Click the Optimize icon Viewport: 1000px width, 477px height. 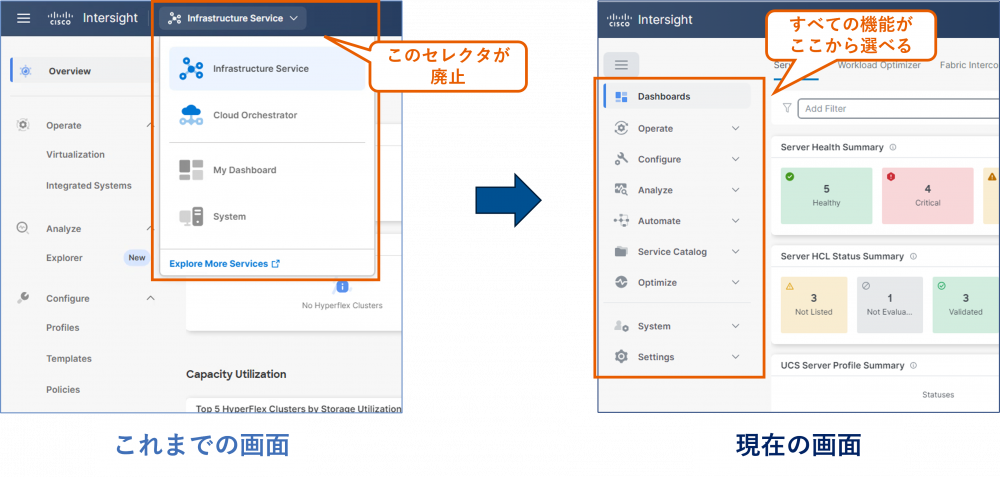(621, 283)
